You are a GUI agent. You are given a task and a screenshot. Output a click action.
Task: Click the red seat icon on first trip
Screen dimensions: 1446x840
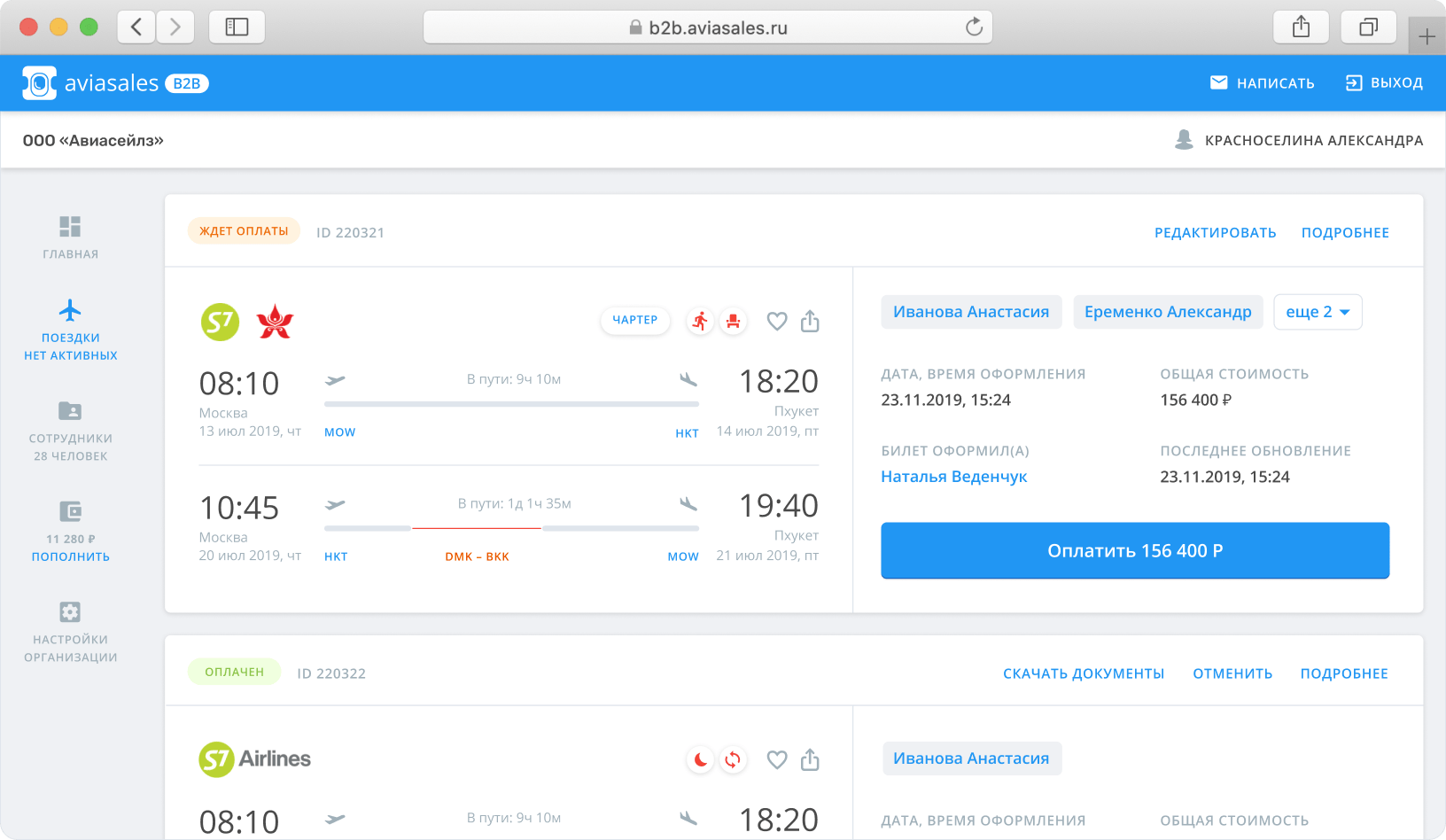coord(733,321)
